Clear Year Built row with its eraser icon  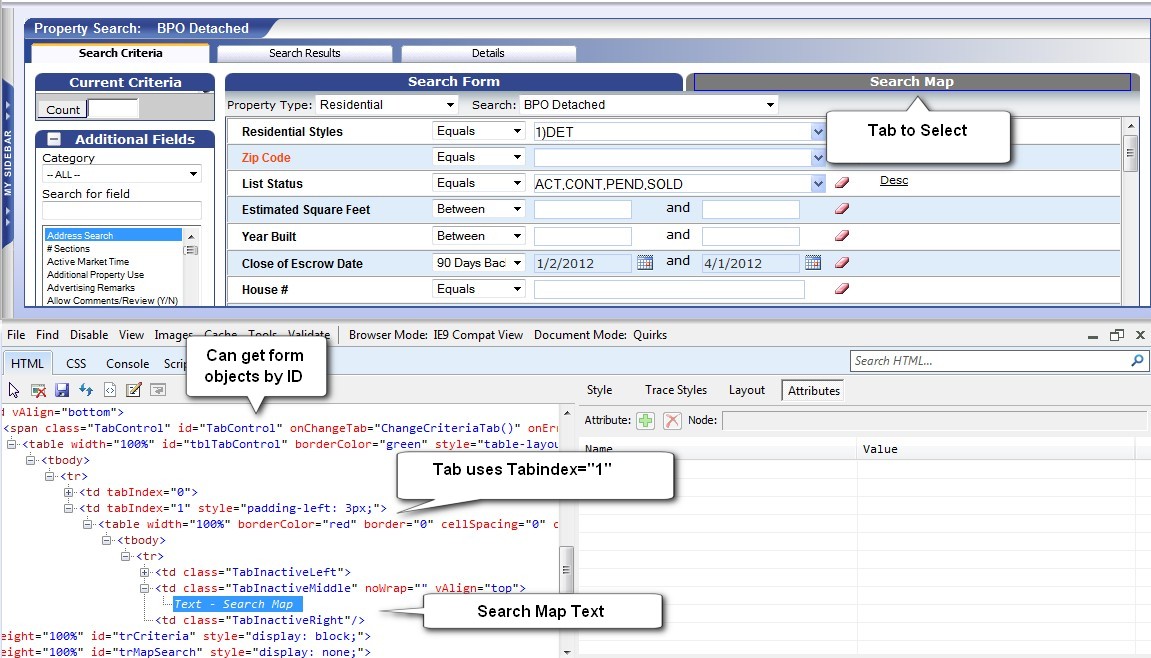842,236
